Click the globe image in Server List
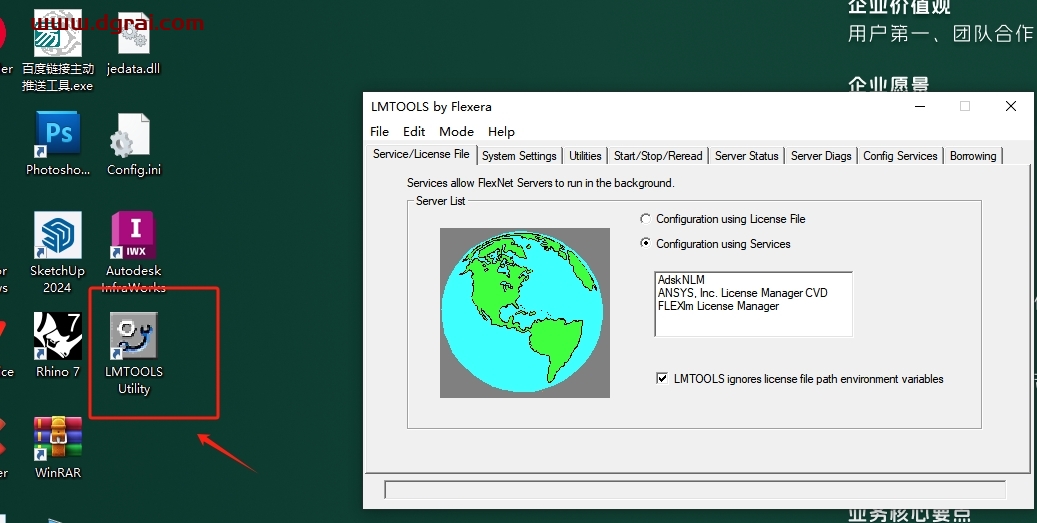Viewport: 1037px width, 523px height. point(524,312)
